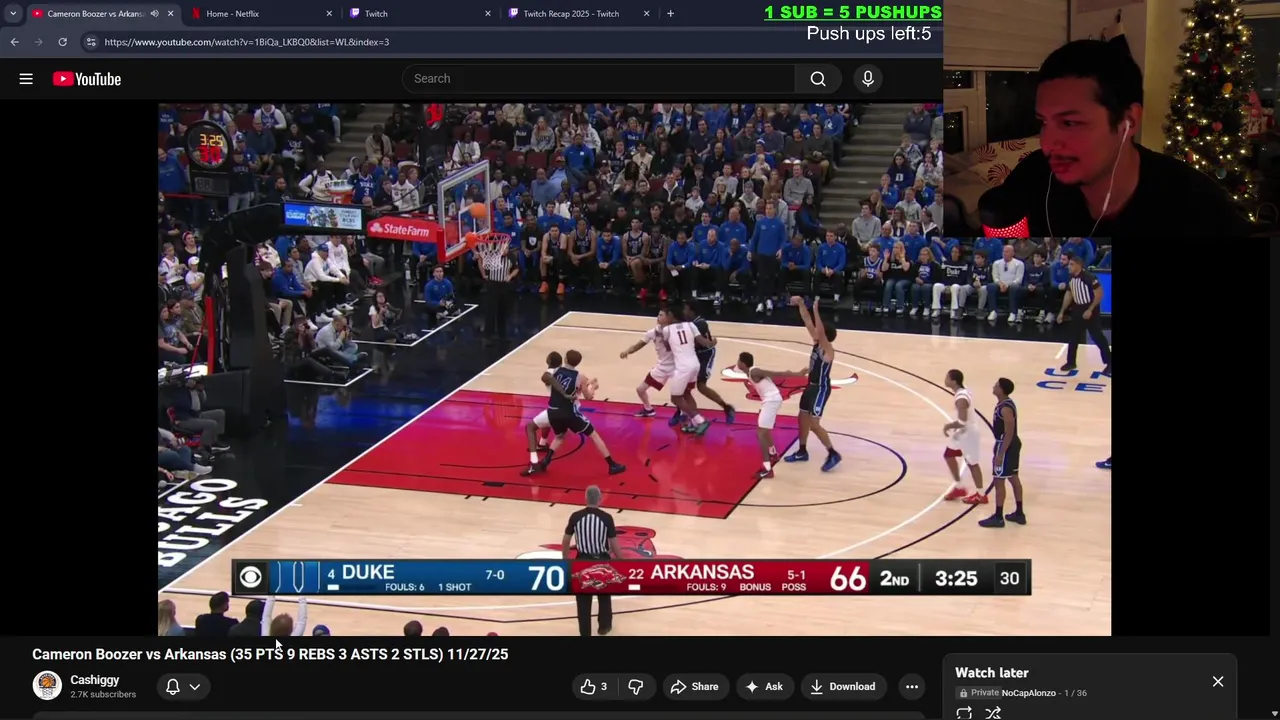Expand the subscription notification chevron
The image size is (1280, 720).
click(x=195, y=687)
